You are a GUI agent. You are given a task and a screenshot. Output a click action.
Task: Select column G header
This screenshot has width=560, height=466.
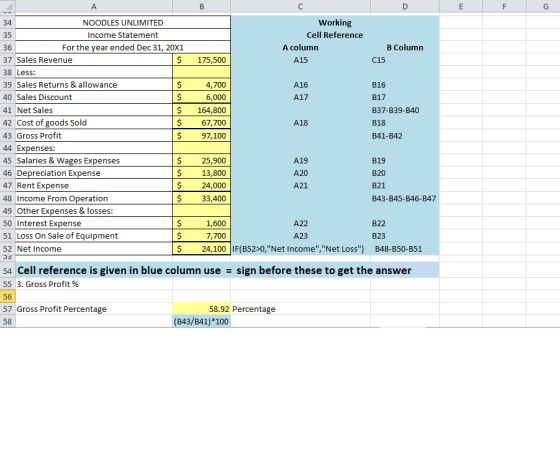tap(543, 6)
